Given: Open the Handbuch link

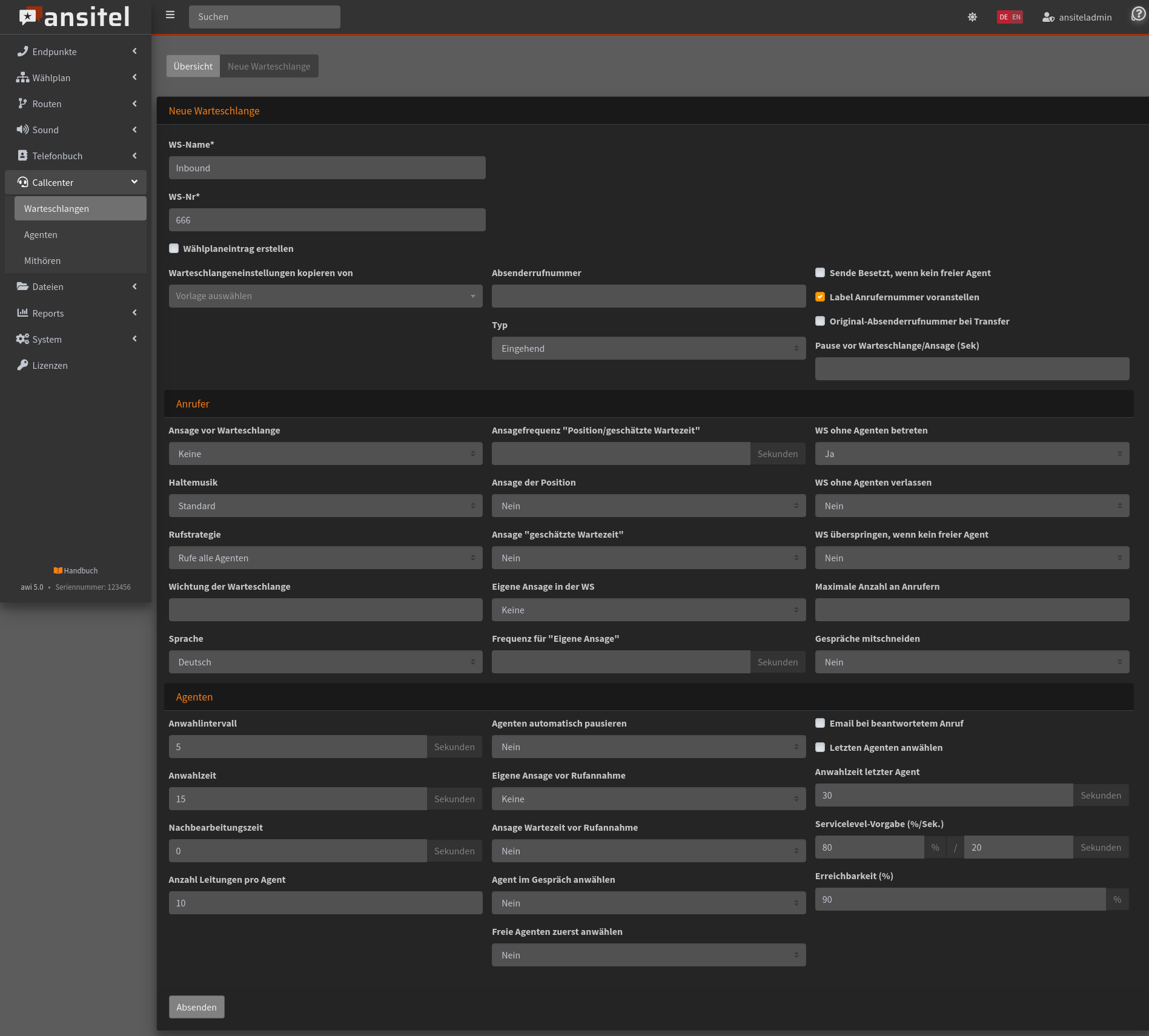Looking at the screenshot, I should coord(76,570).
